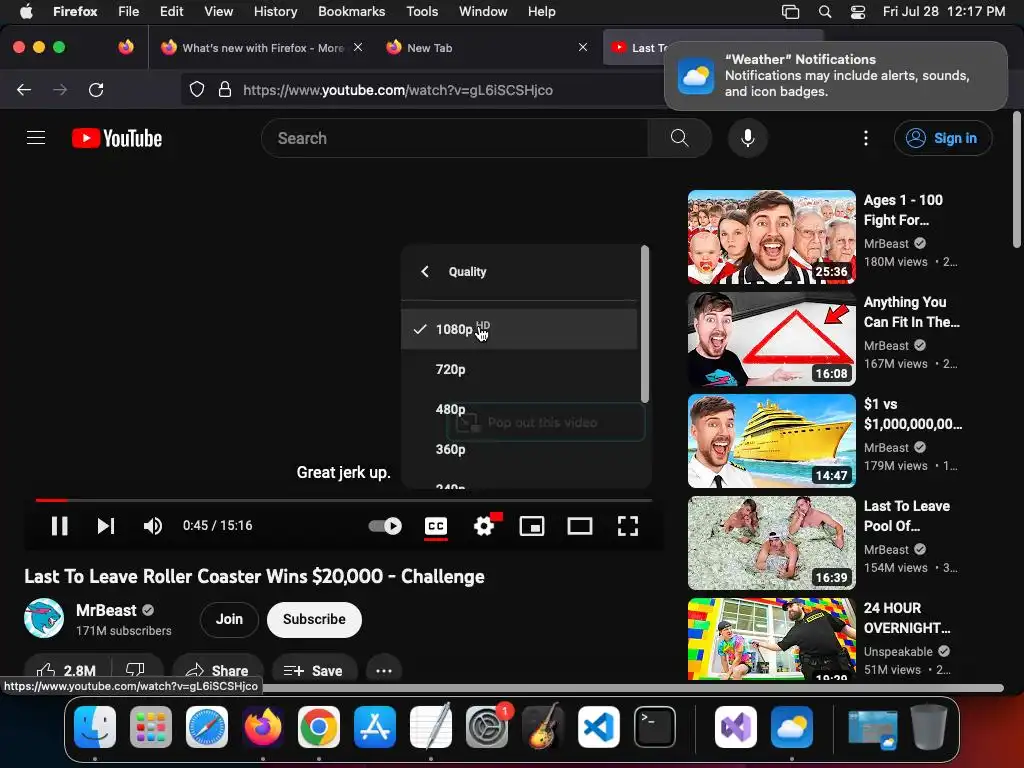Viewport: 1024px width, 768px height.
Task: Seek on the video progress bar
Action: (344, 500)
